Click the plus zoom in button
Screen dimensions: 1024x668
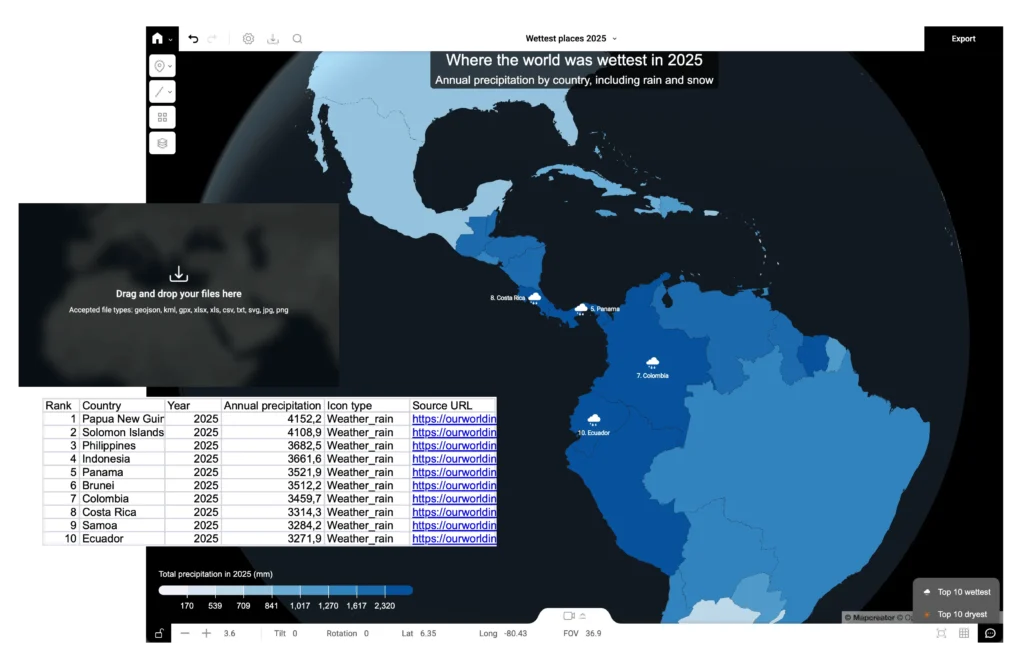tap(206, 633)
